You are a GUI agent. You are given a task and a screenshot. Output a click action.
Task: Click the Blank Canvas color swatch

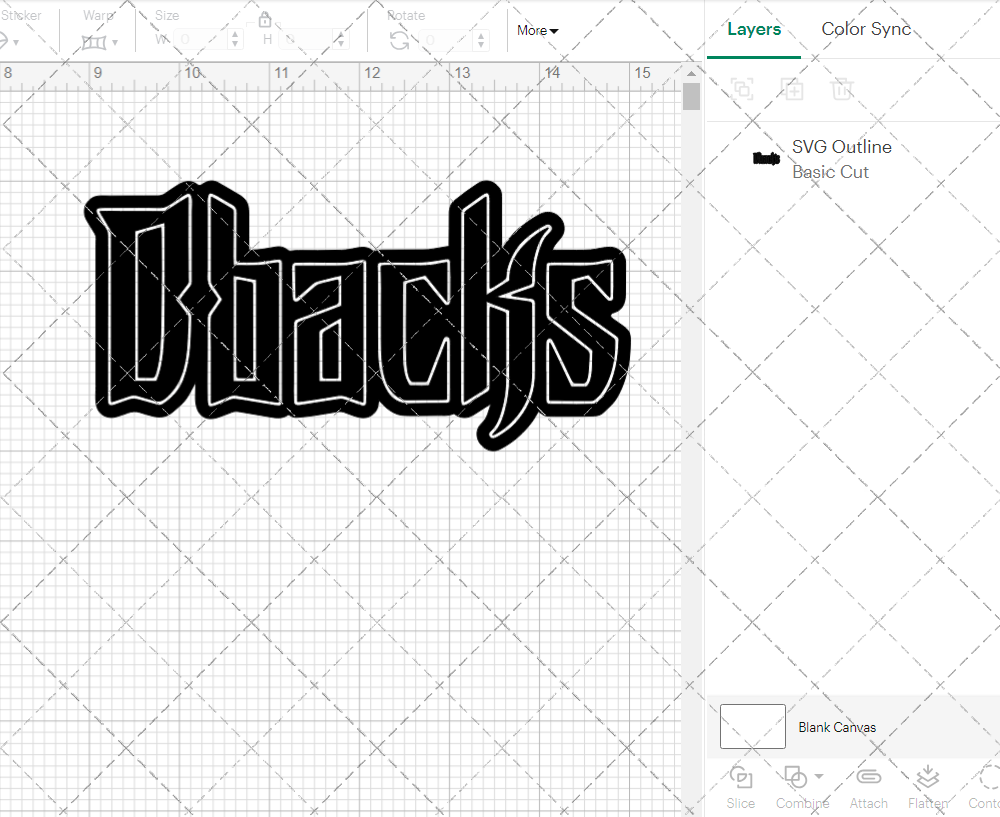tap(752, 726)
